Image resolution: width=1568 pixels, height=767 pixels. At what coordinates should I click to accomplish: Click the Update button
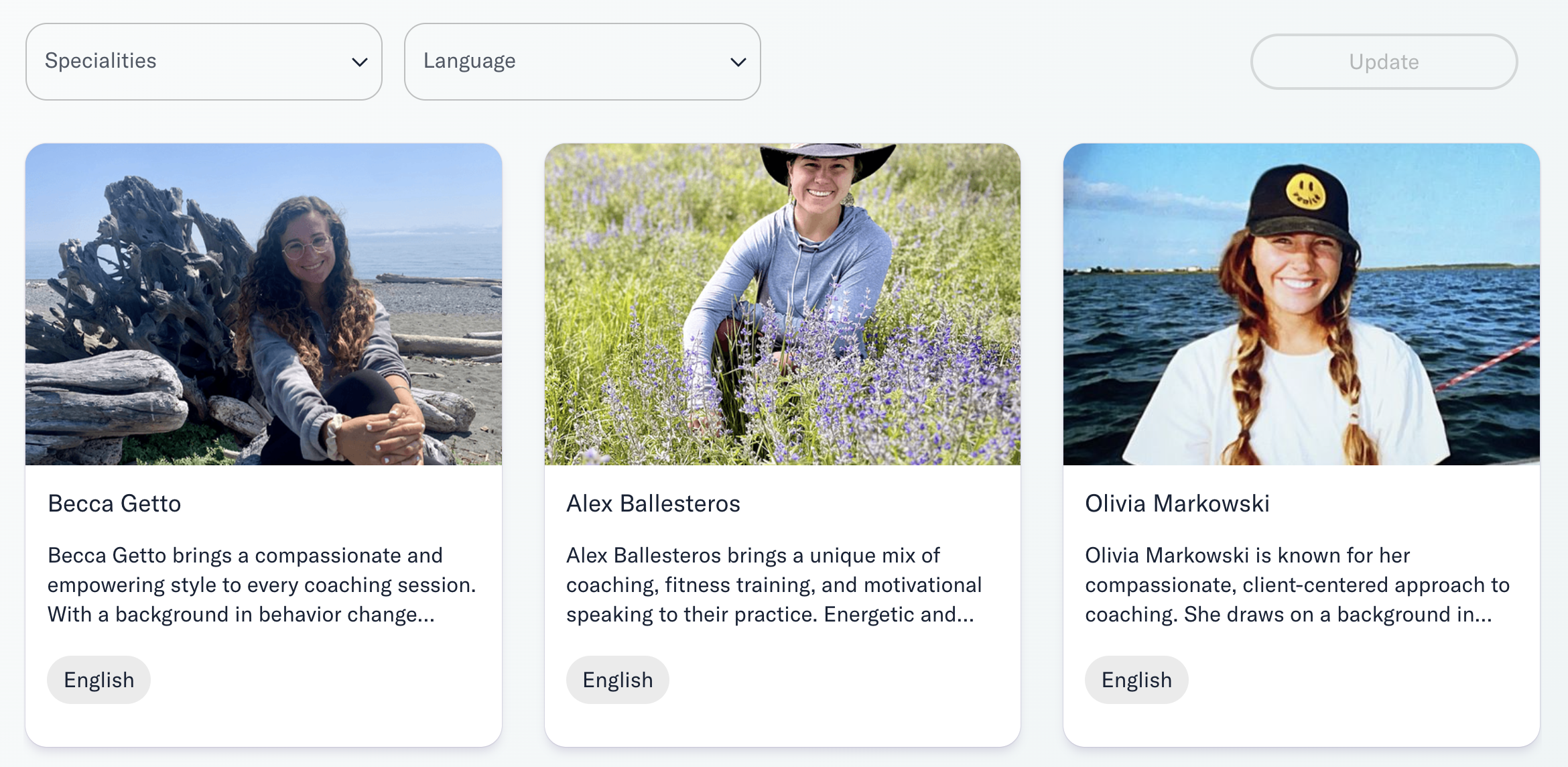coord(1384,62)
